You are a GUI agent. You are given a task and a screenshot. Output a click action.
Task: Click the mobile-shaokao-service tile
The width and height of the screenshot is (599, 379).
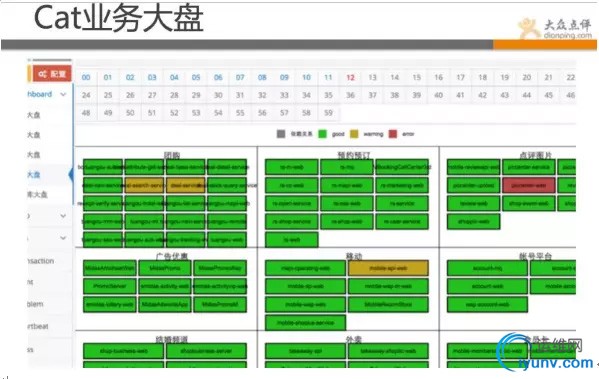click(305, 323)
